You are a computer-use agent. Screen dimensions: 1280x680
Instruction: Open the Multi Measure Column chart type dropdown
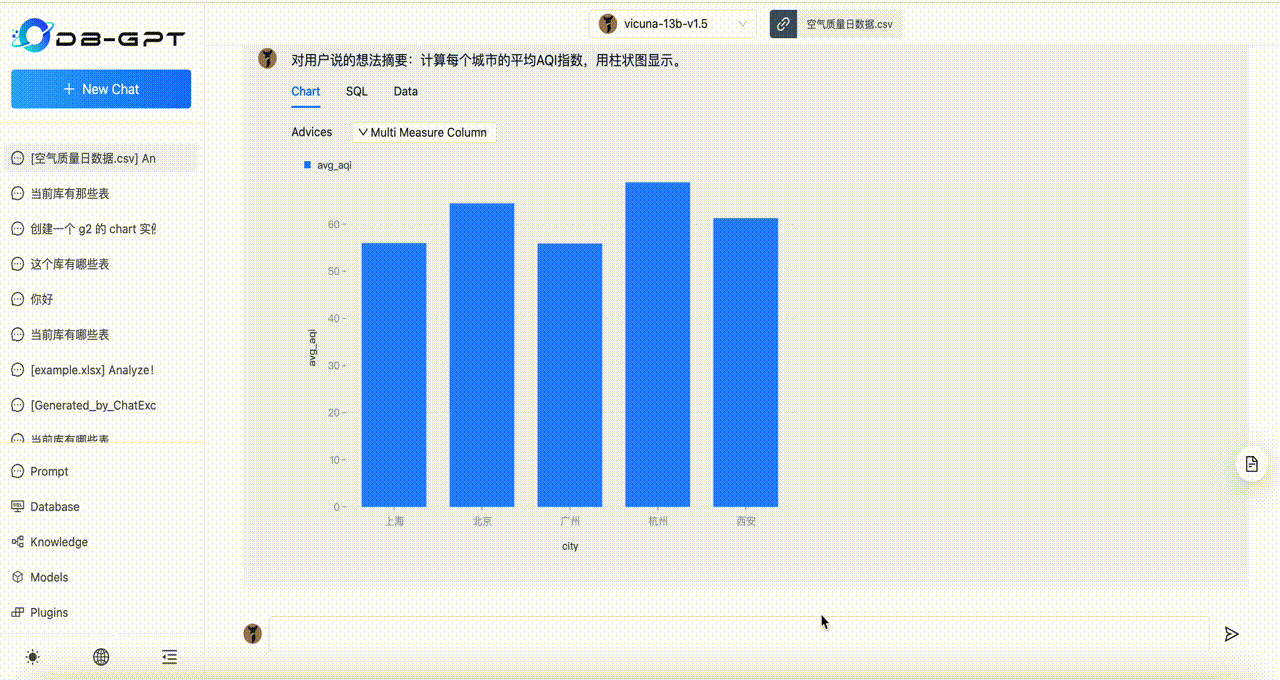pyautogui.click(x=423, y=131)
